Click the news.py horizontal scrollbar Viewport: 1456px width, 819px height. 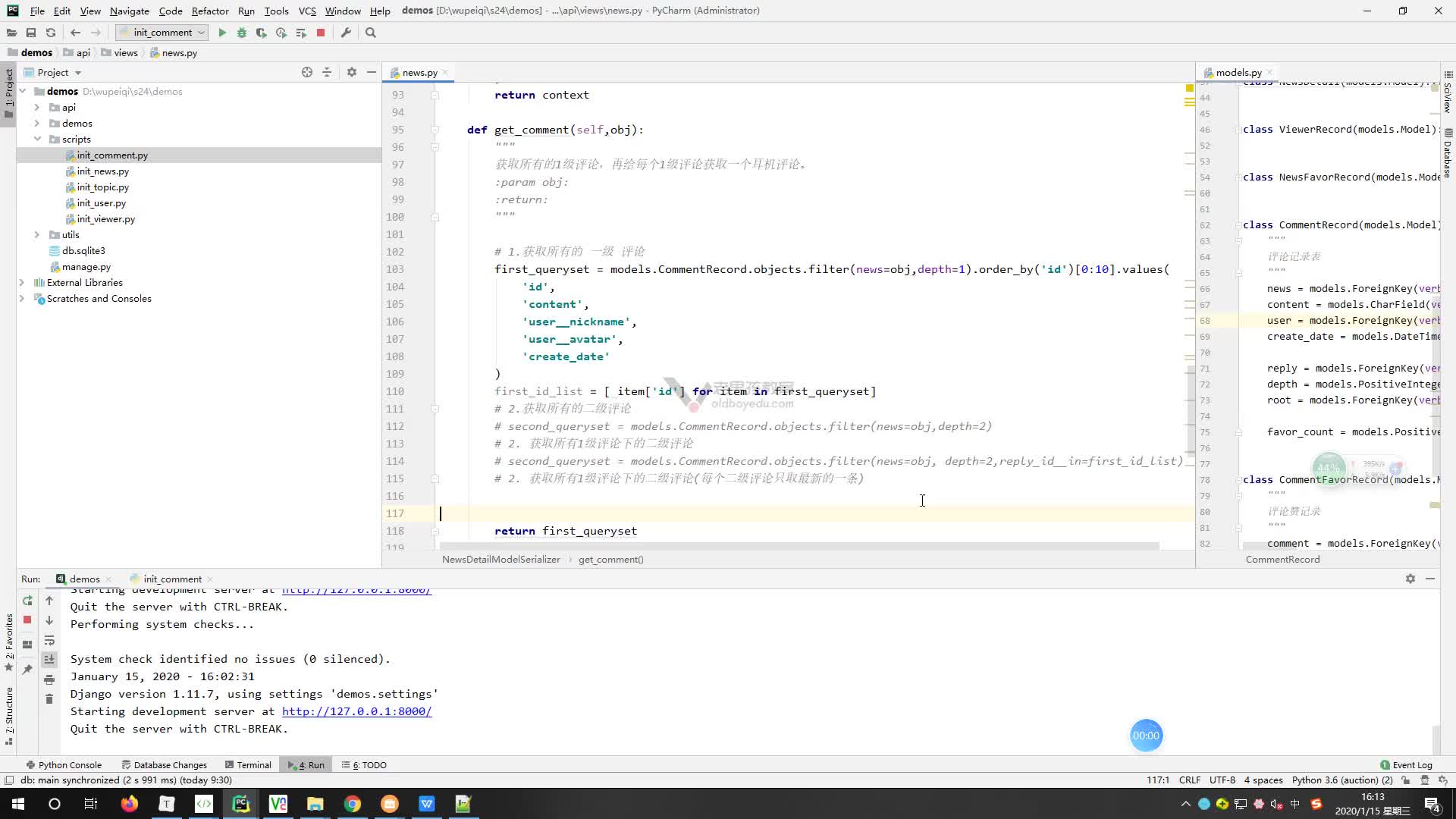[x=799, y=546]
